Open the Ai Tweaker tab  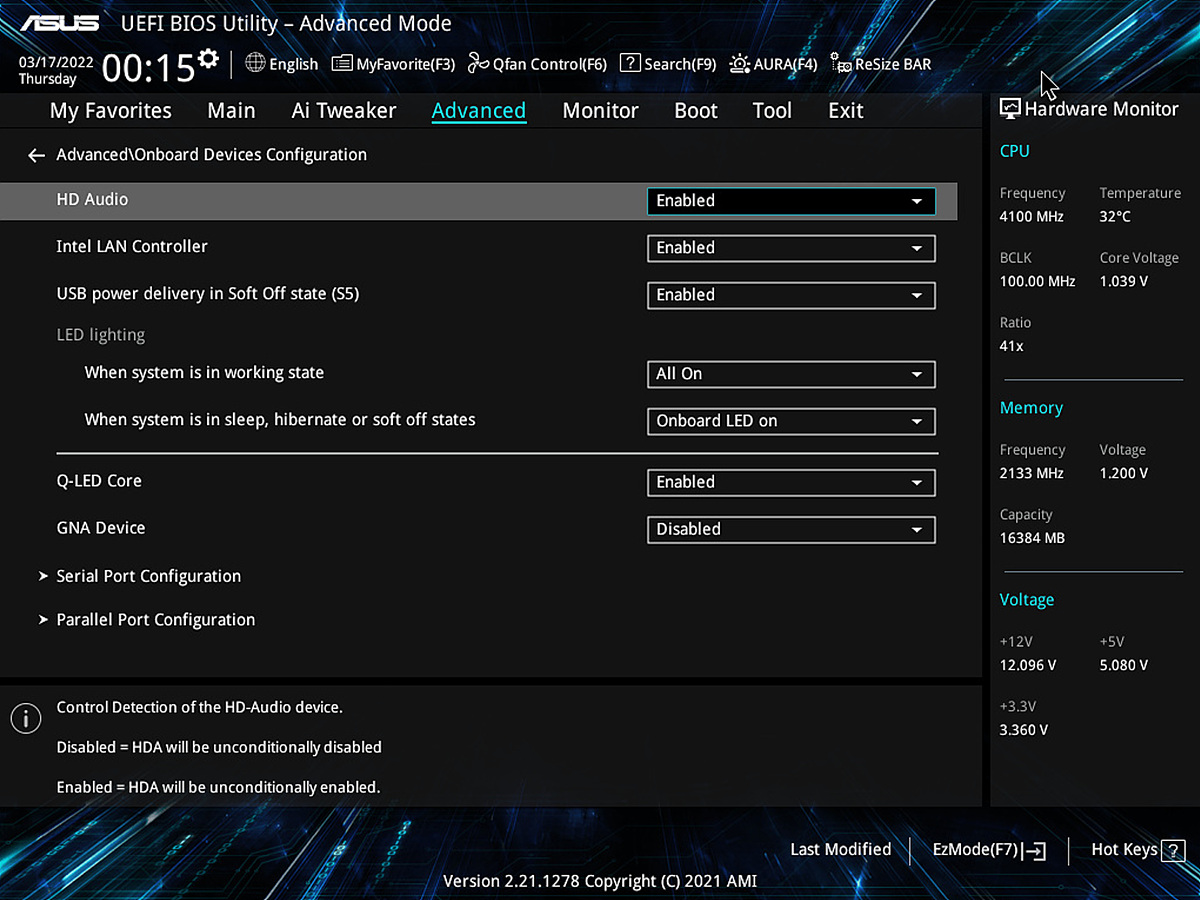point(344,111)
